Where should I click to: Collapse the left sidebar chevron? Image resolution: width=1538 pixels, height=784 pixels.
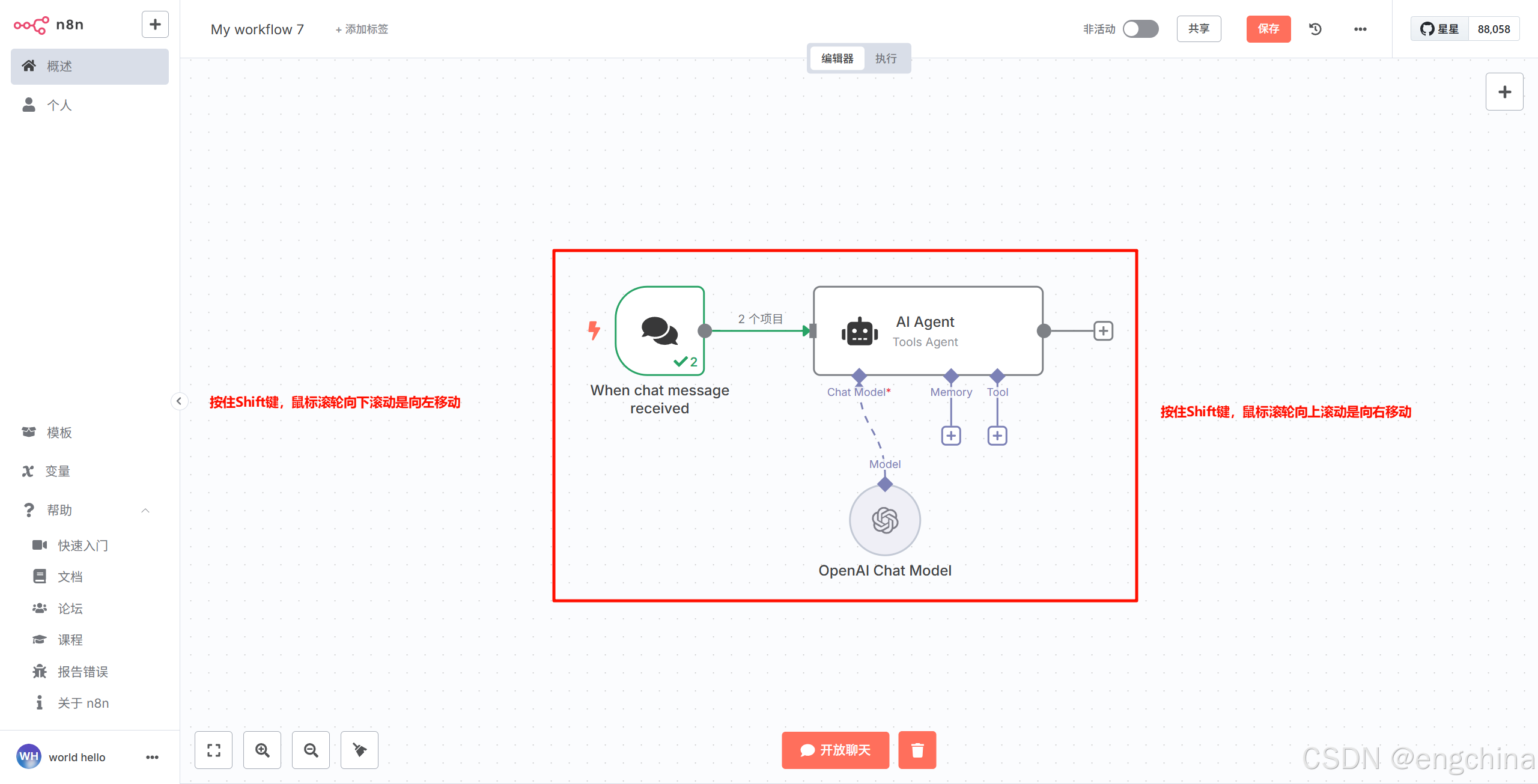pos(179,401)
